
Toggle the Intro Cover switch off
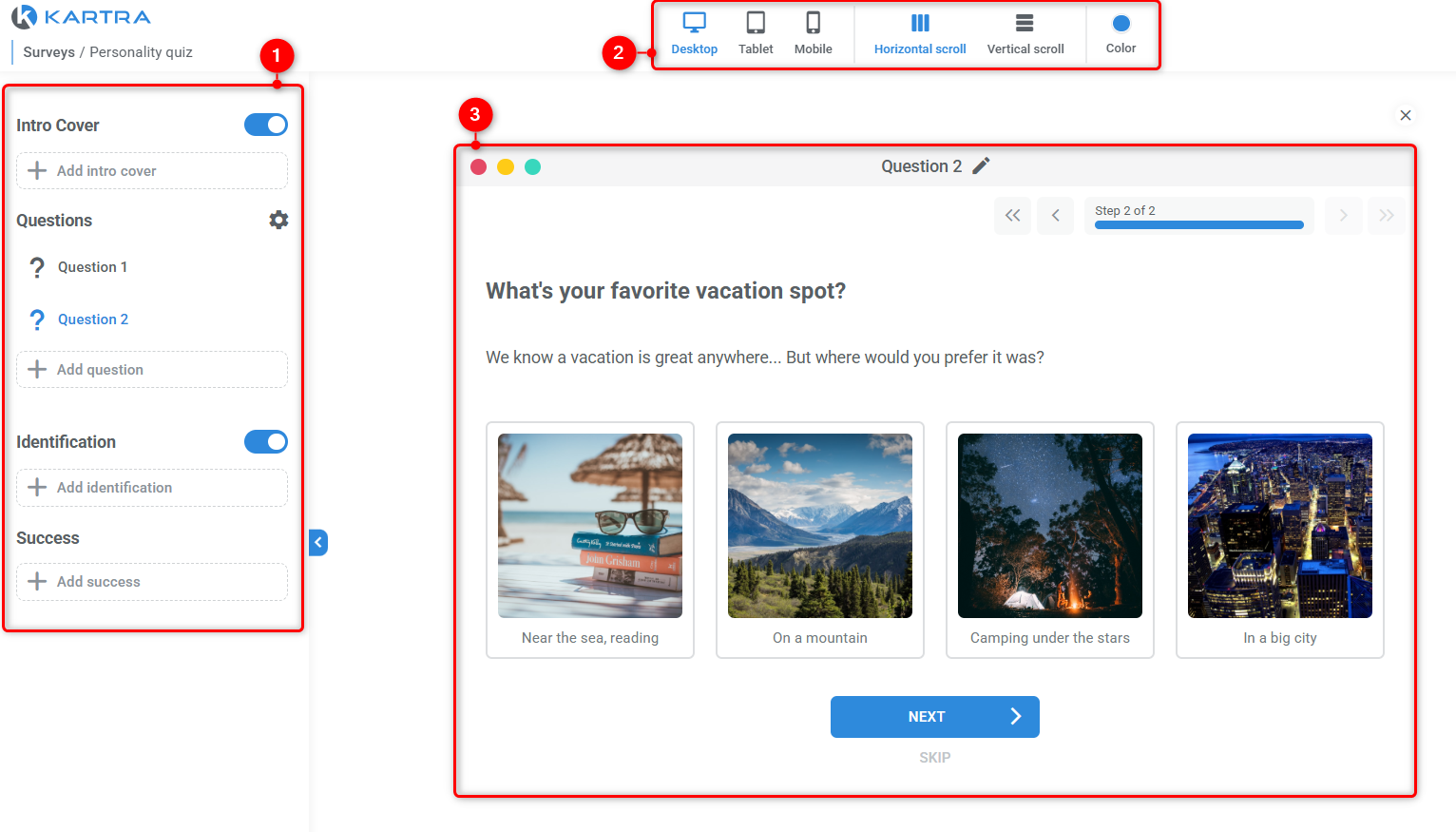pyautogui.click(x=265, y=125)
